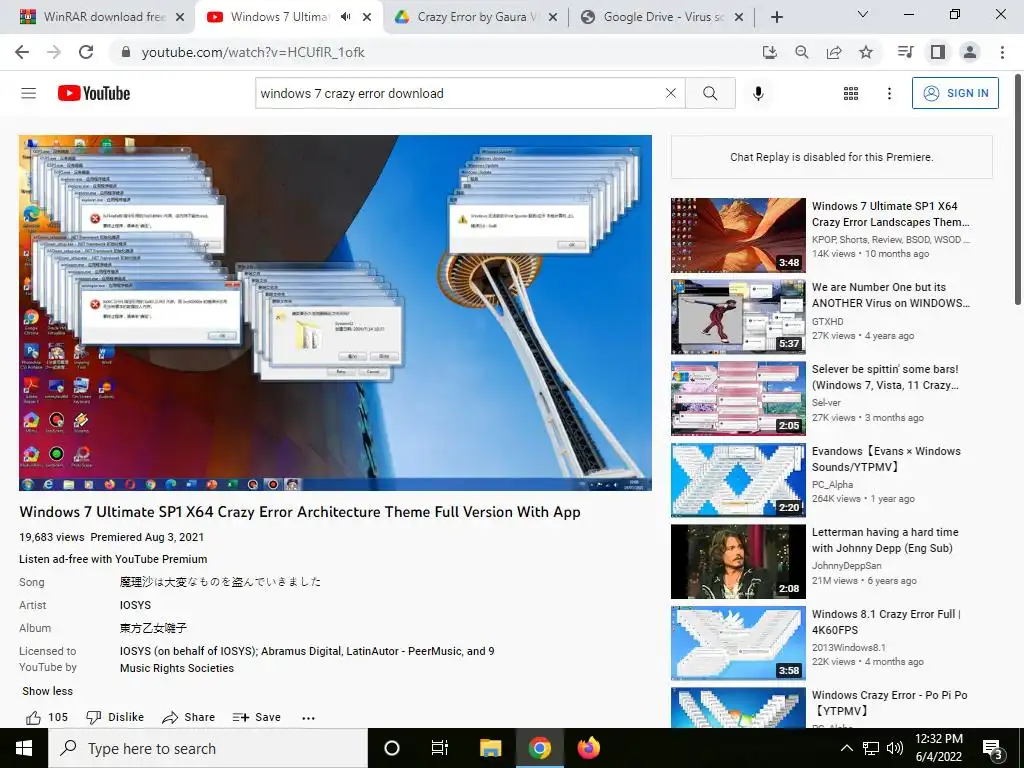Click the video player

point(335,312)
